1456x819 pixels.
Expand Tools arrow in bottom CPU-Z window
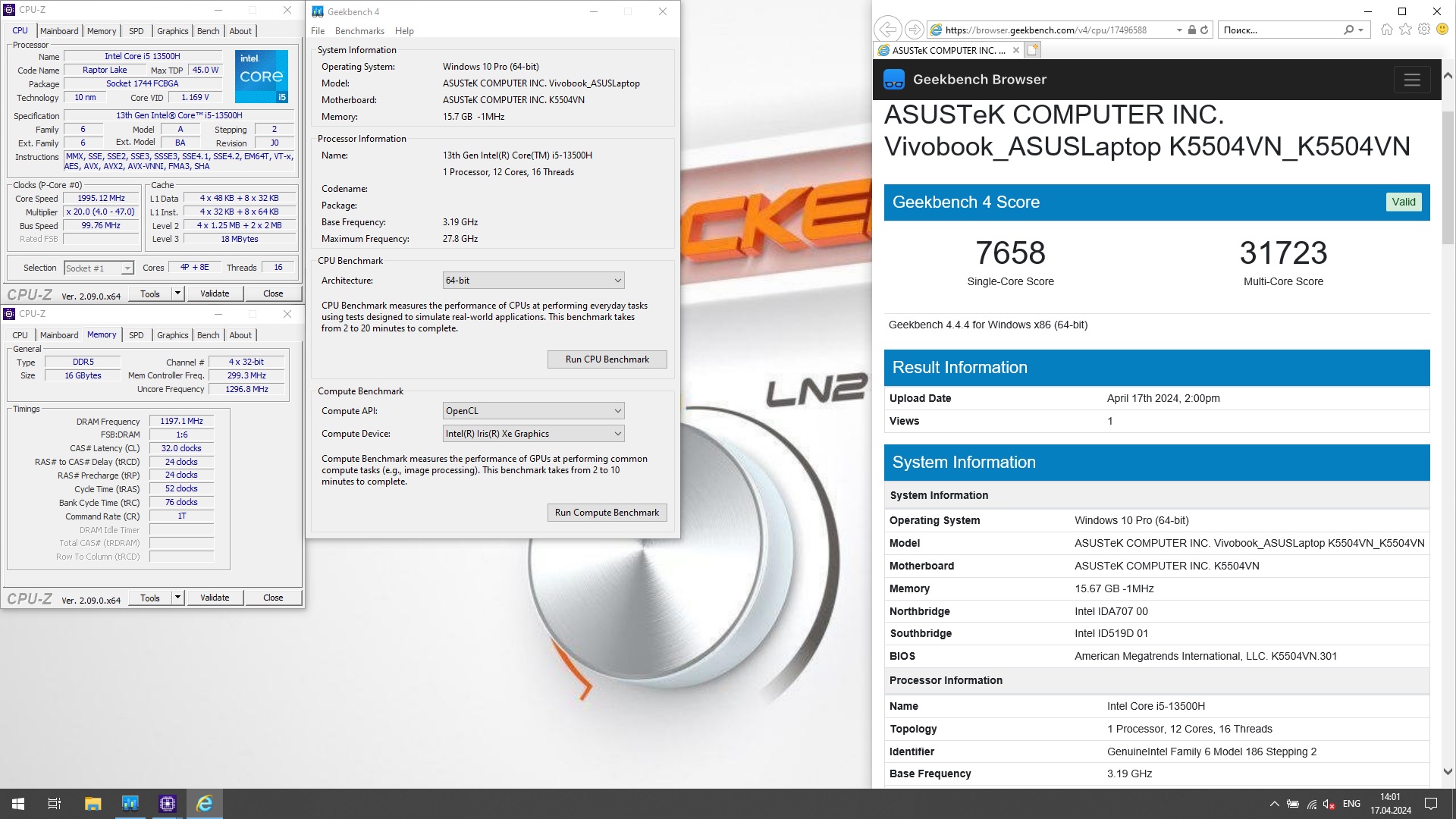pos(177,598)
